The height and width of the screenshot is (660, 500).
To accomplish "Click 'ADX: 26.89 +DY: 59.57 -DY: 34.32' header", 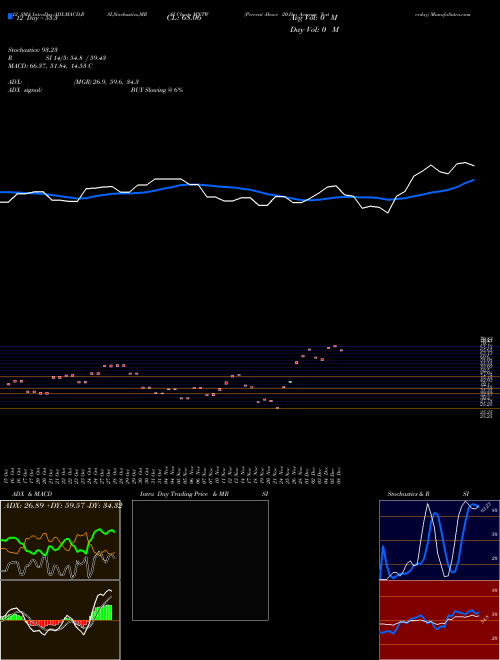I will tap(63, 506).
